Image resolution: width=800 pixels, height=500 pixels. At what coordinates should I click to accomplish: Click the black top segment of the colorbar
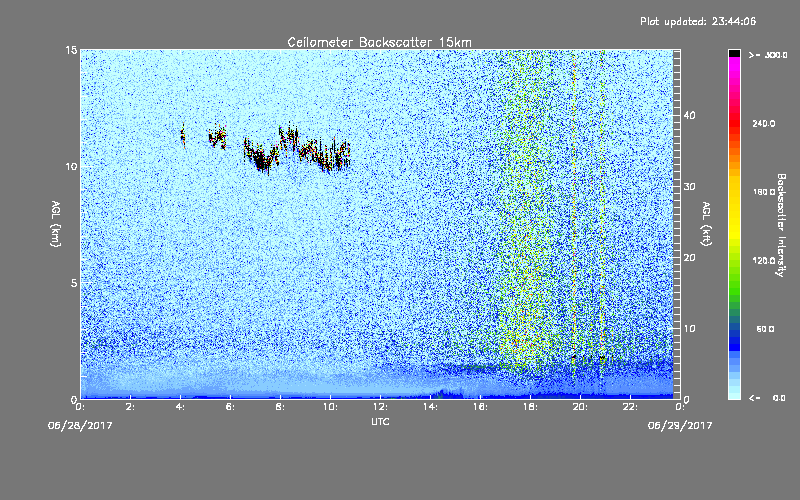pyautogui.click(x=734, y=53)
